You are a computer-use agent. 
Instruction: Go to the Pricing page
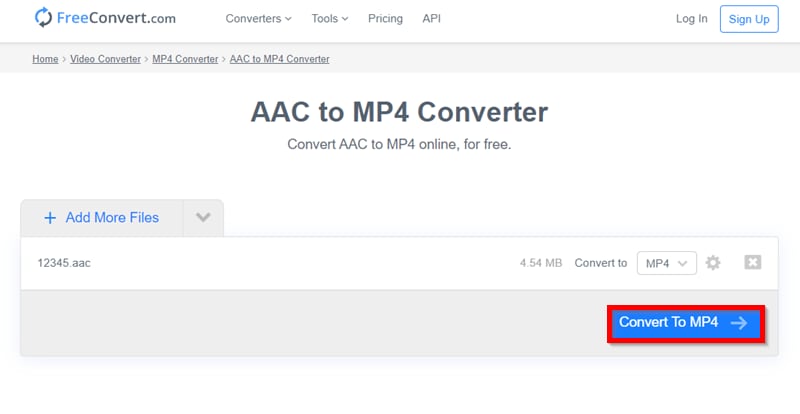click(x=385, y=19)
